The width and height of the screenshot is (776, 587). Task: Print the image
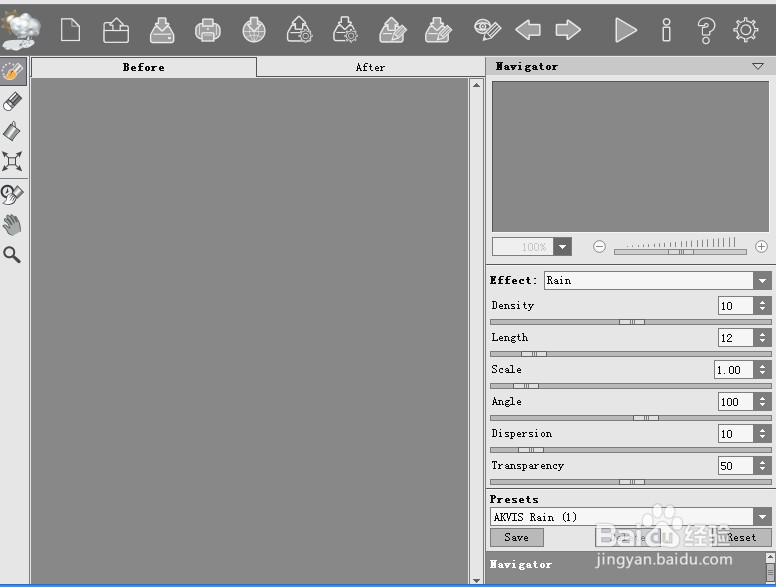point(208,30)
